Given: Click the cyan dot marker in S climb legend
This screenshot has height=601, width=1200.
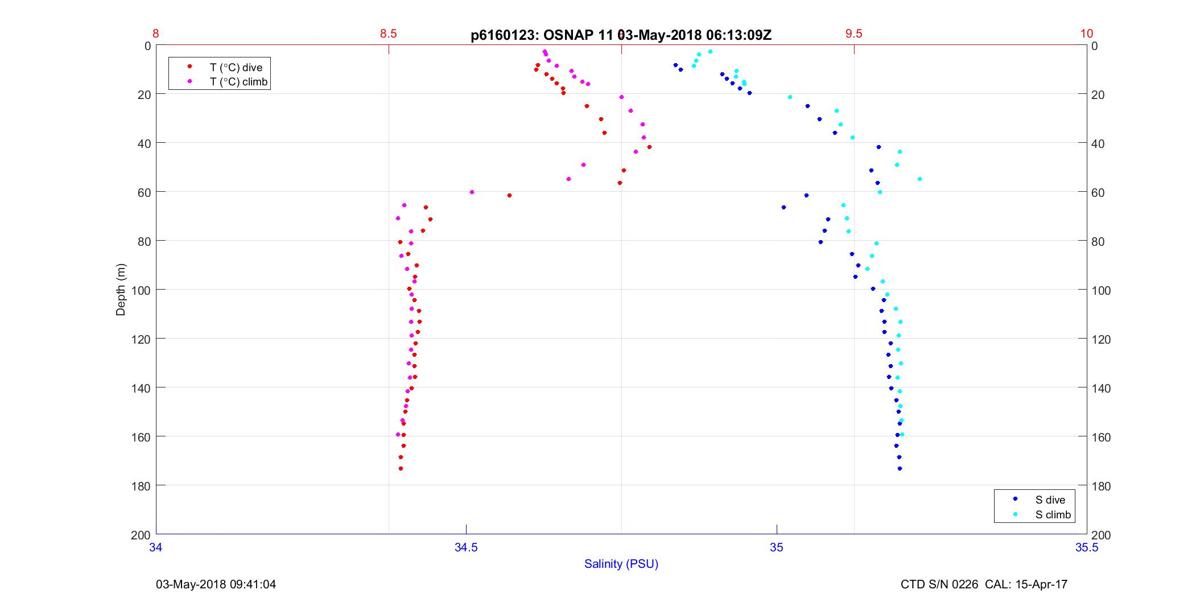Looking at the screenshot, I should click(1015, 514).
